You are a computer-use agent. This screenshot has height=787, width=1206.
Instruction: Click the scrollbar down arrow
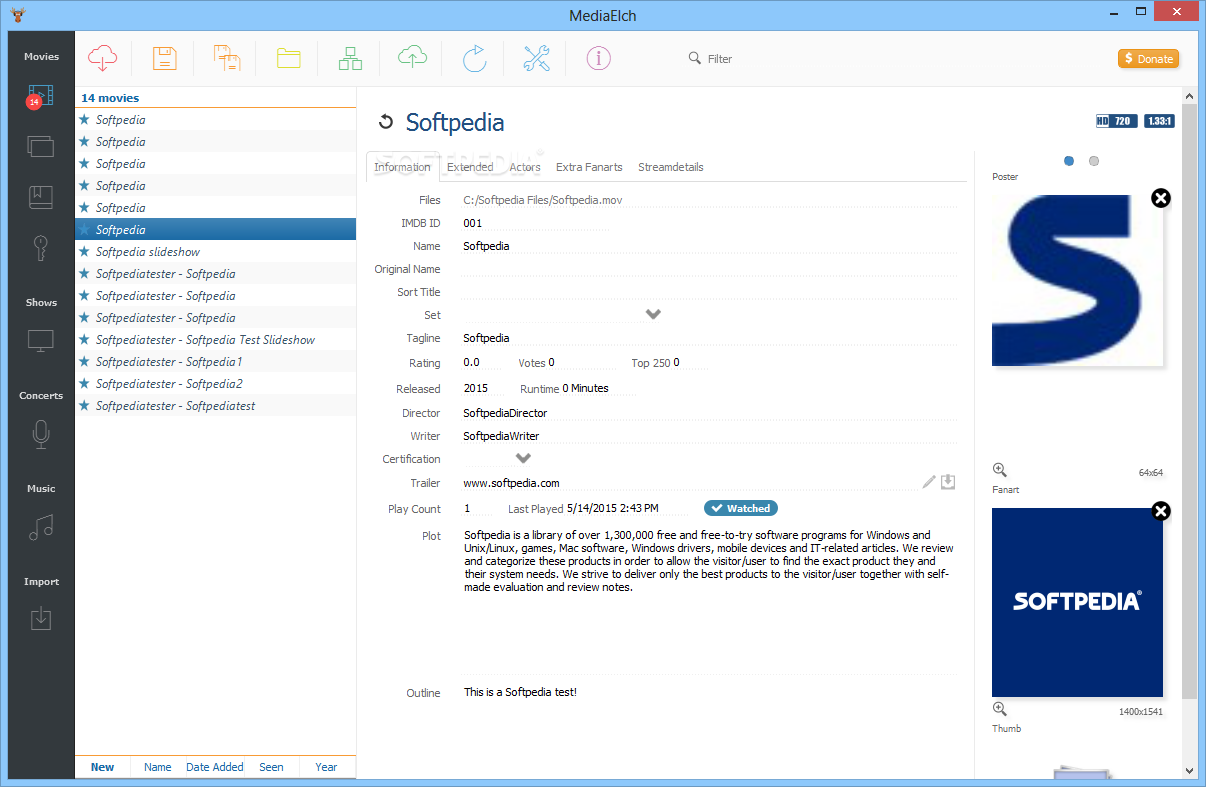click(1189, 770)
